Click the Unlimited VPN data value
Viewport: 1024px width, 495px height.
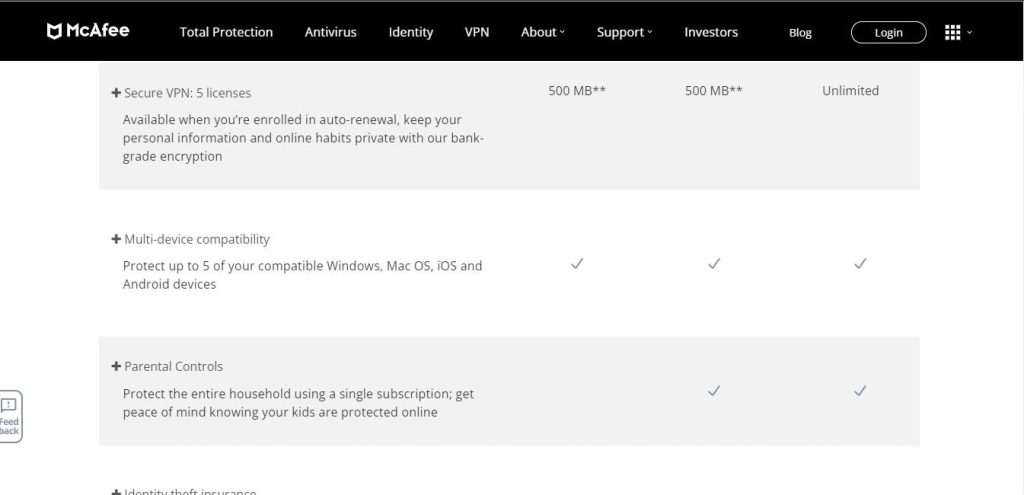tap(850, 91)
